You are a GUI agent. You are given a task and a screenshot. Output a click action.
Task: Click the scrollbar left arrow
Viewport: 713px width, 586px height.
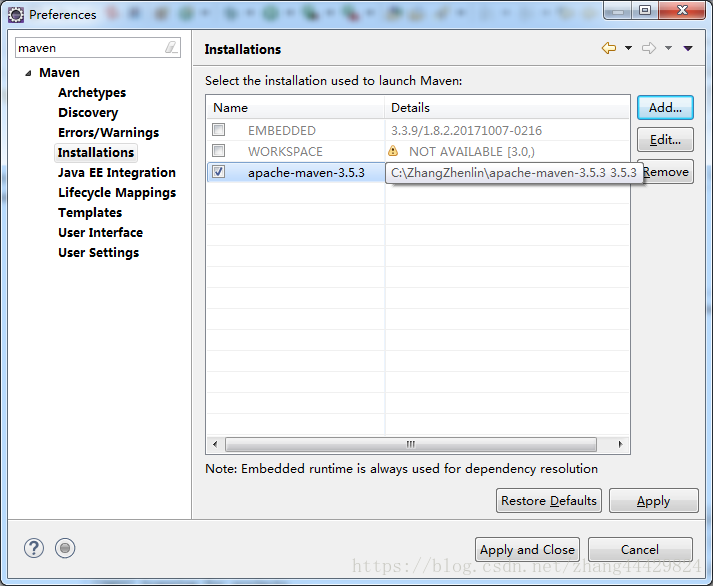tap(215, 444)
